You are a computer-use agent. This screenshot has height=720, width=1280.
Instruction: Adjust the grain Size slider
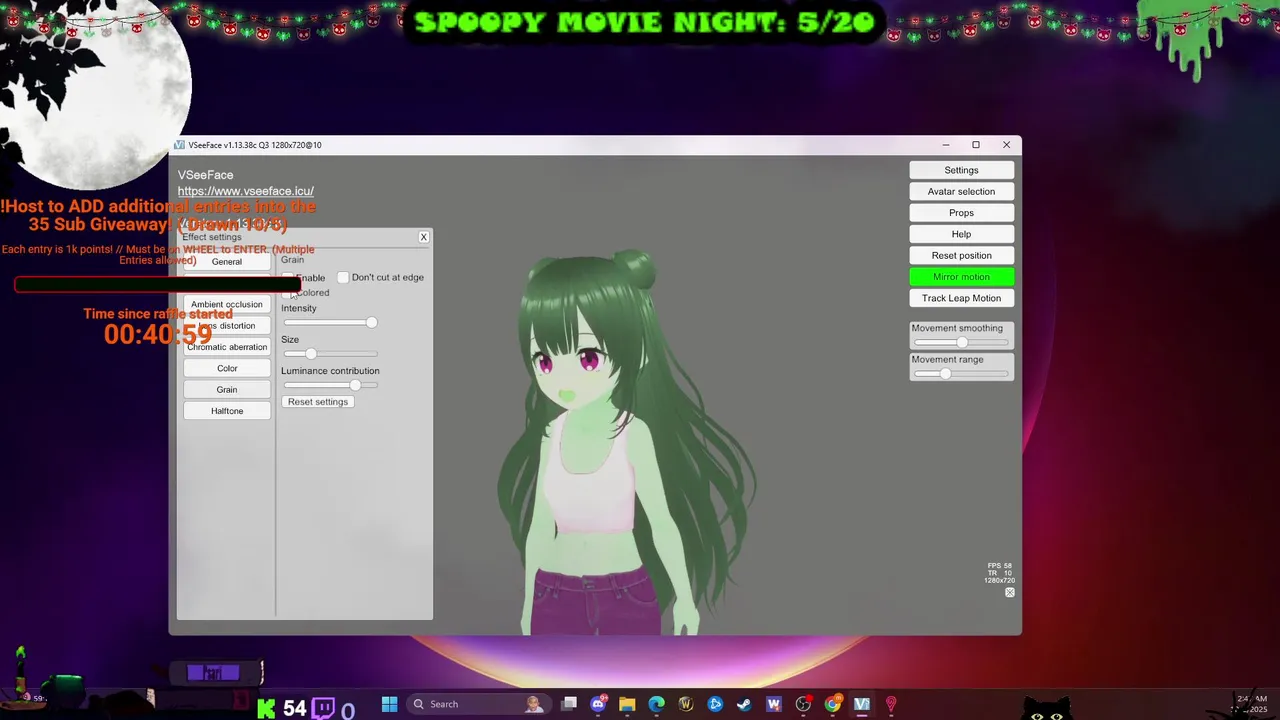[330, 354]
